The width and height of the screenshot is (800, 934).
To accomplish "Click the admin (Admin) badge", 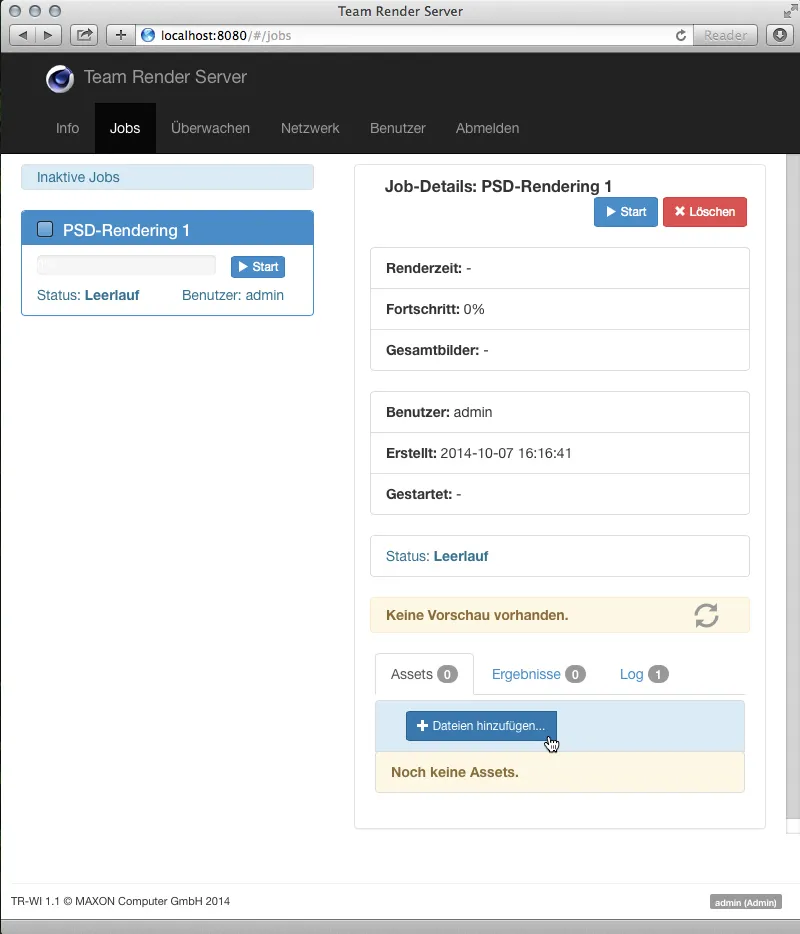I will coord(746,902).
